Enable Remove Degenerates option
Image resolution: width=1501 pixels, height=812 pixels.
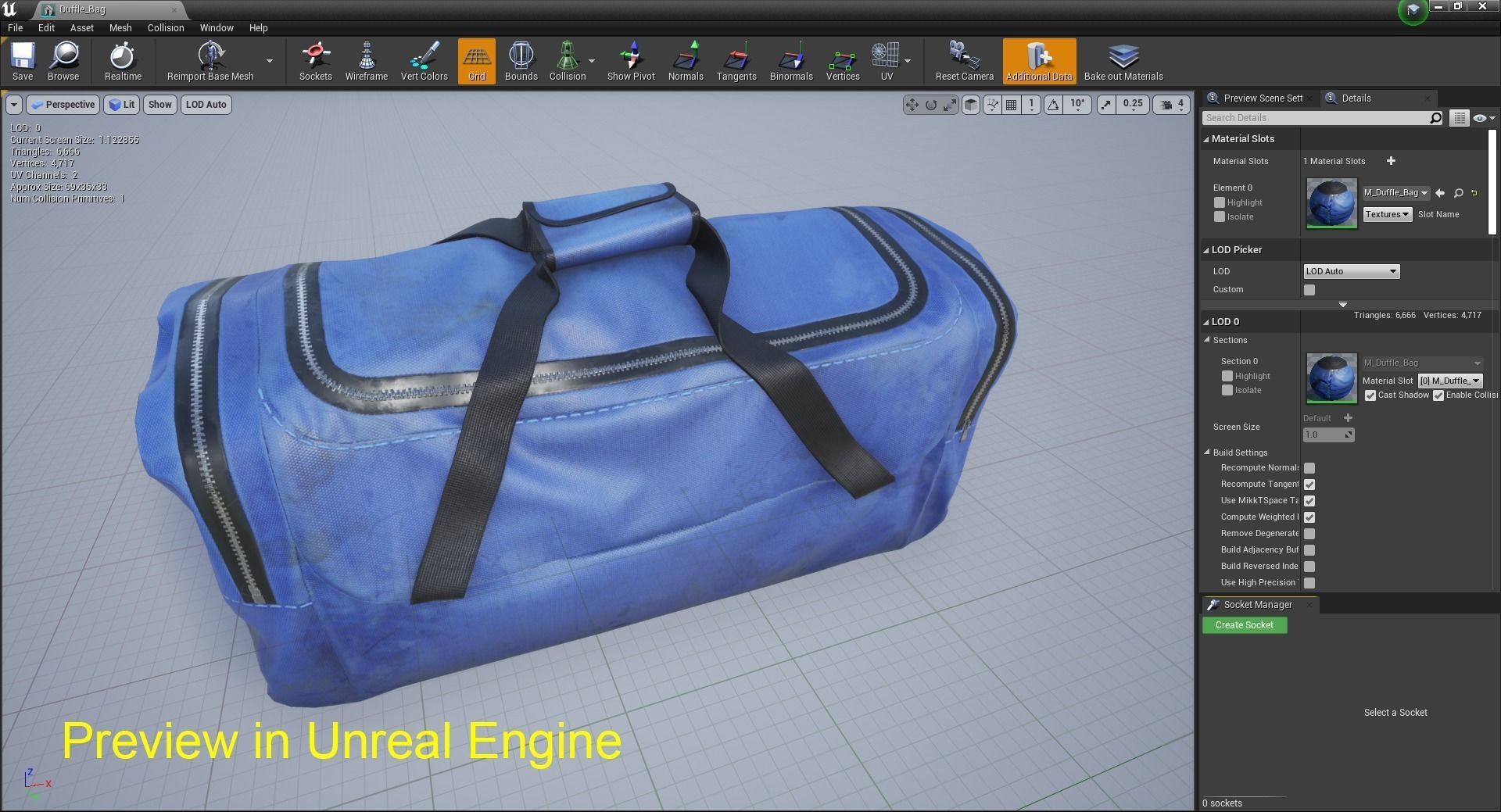(1309, 534)
